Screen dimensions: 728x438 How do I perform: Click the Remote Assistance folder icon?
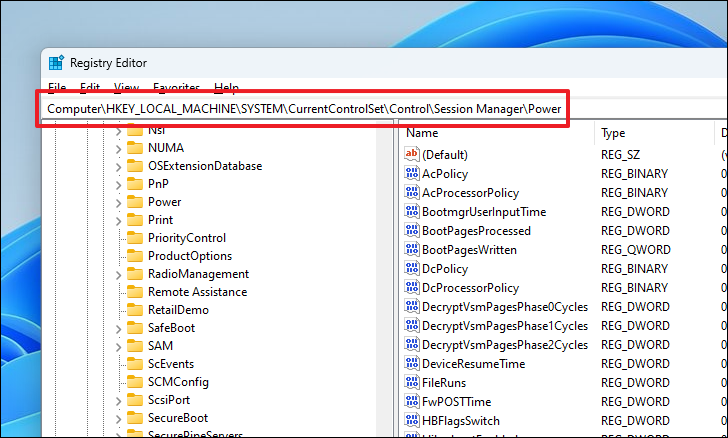coord(135,292)
